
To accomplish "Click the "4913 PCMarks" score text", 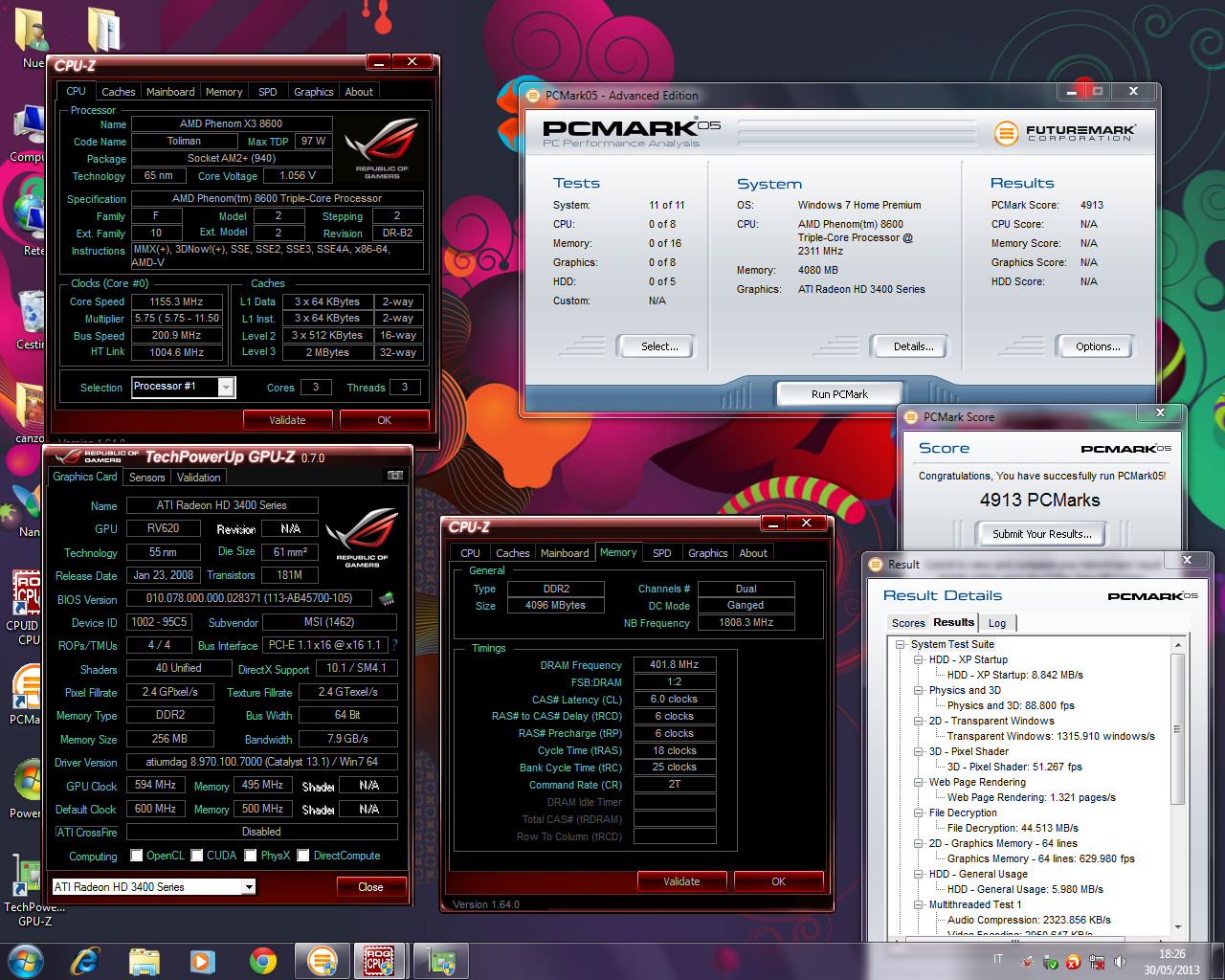I will coord(1039,500).
